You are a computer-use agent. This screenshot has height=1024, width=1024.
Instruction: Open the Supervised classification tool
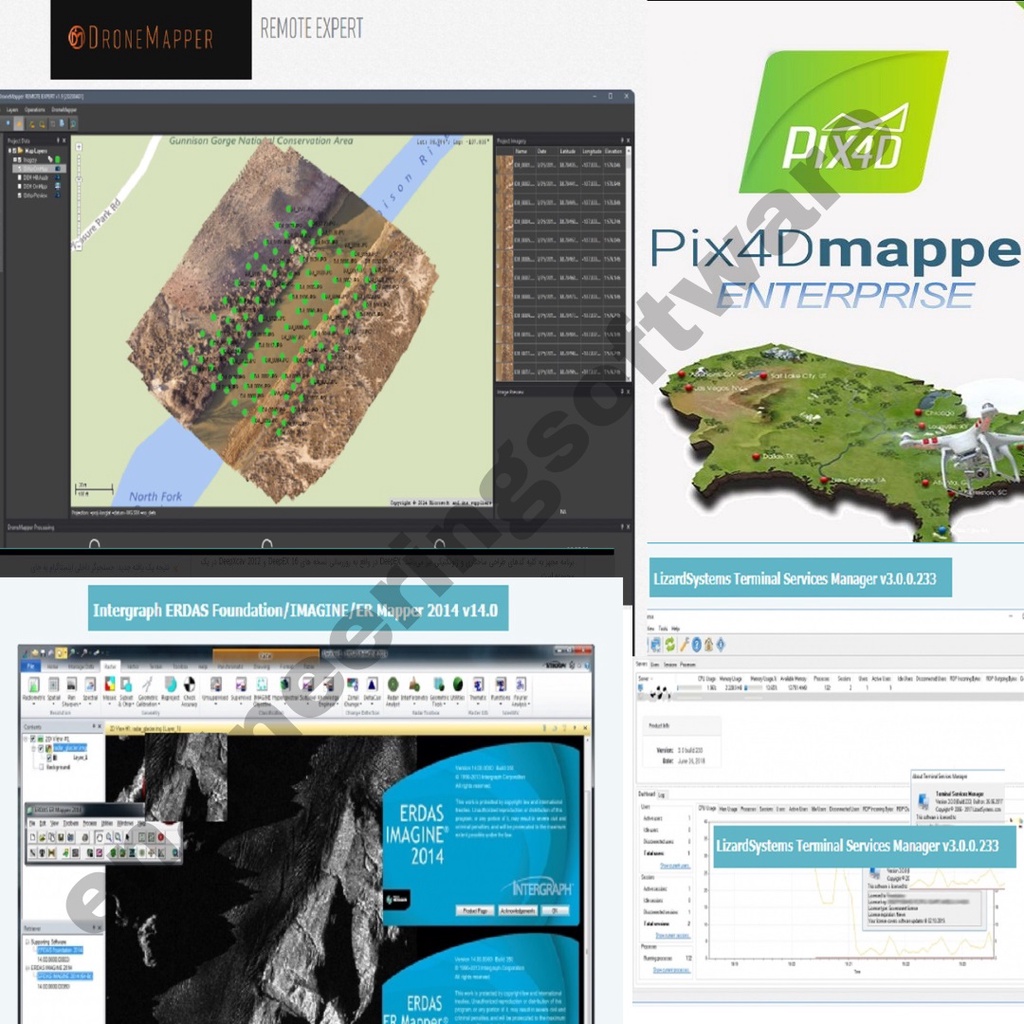click(241, 689)
